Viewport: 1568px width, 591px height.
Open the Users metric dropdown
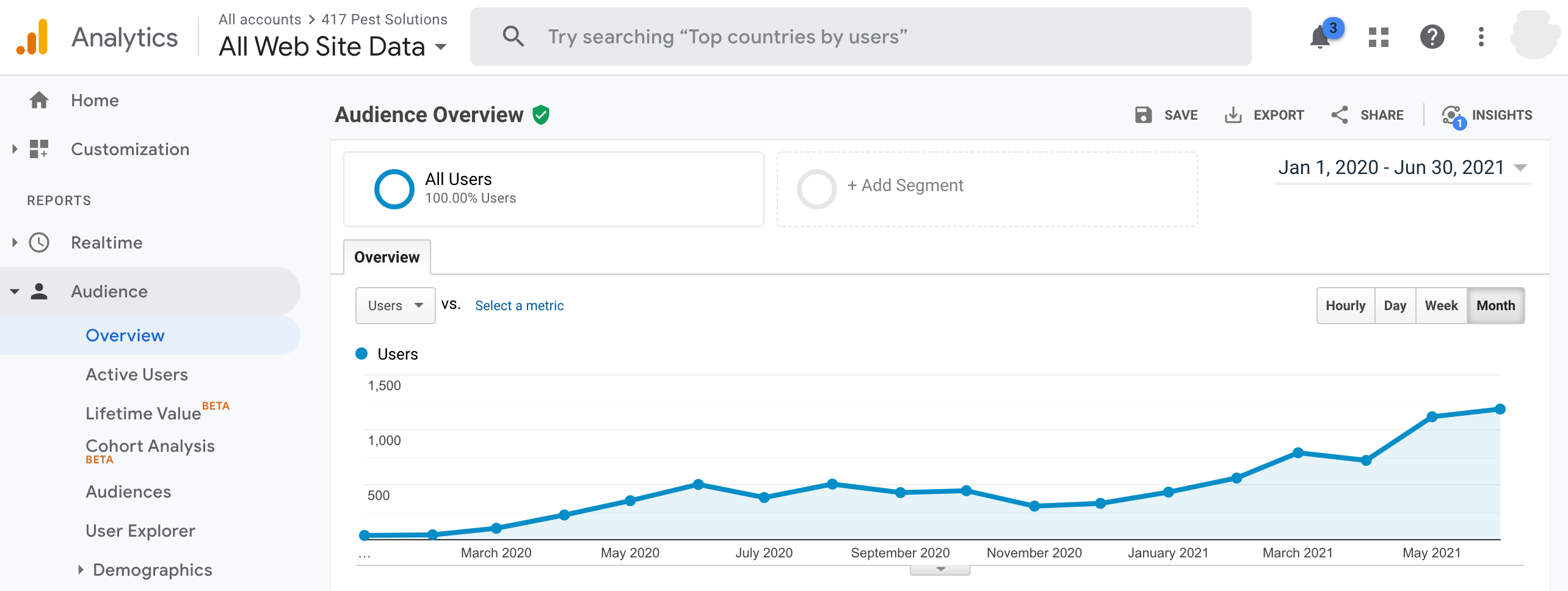(395, 305)
